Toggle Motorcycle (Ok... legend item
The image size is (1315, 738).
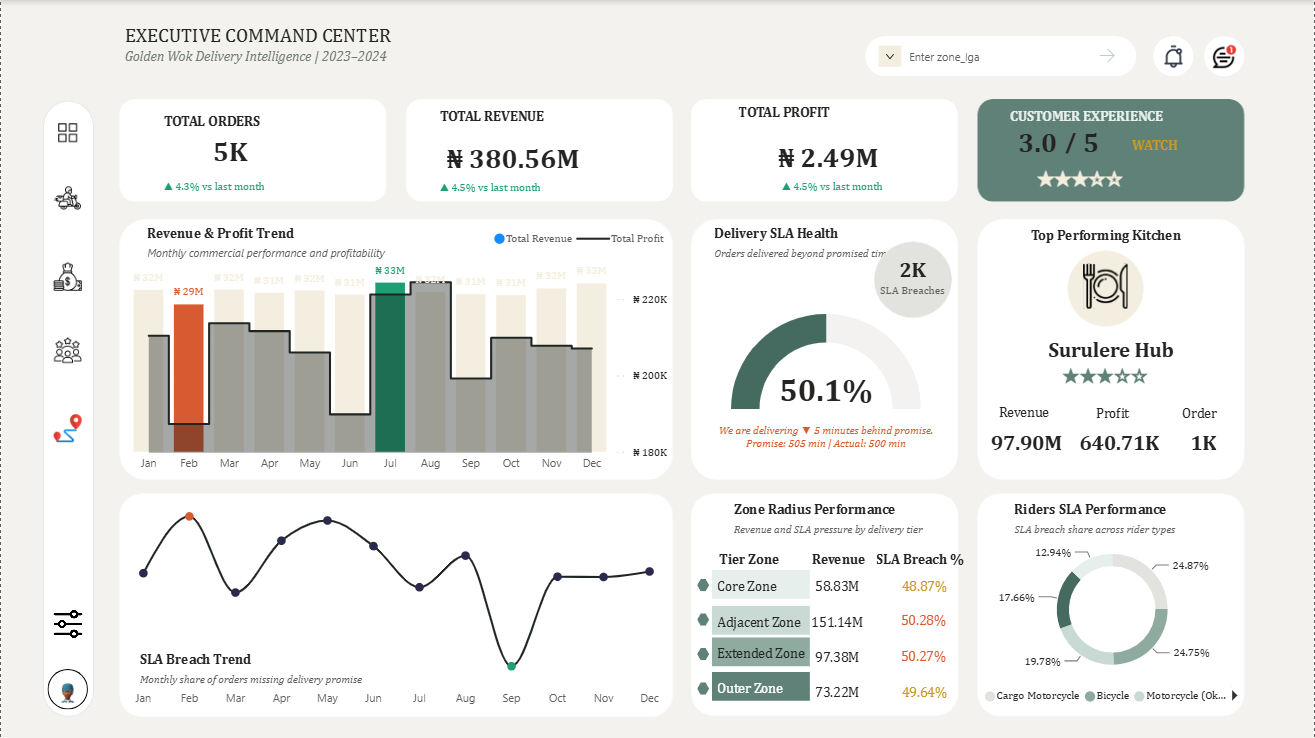click(1180, 695)
